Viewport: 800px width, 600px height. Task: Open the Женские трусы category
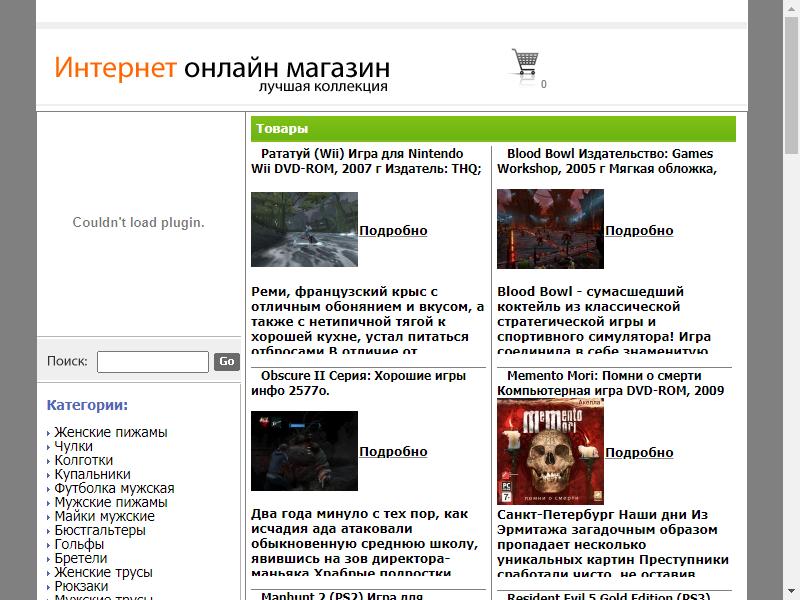[103, 572]
